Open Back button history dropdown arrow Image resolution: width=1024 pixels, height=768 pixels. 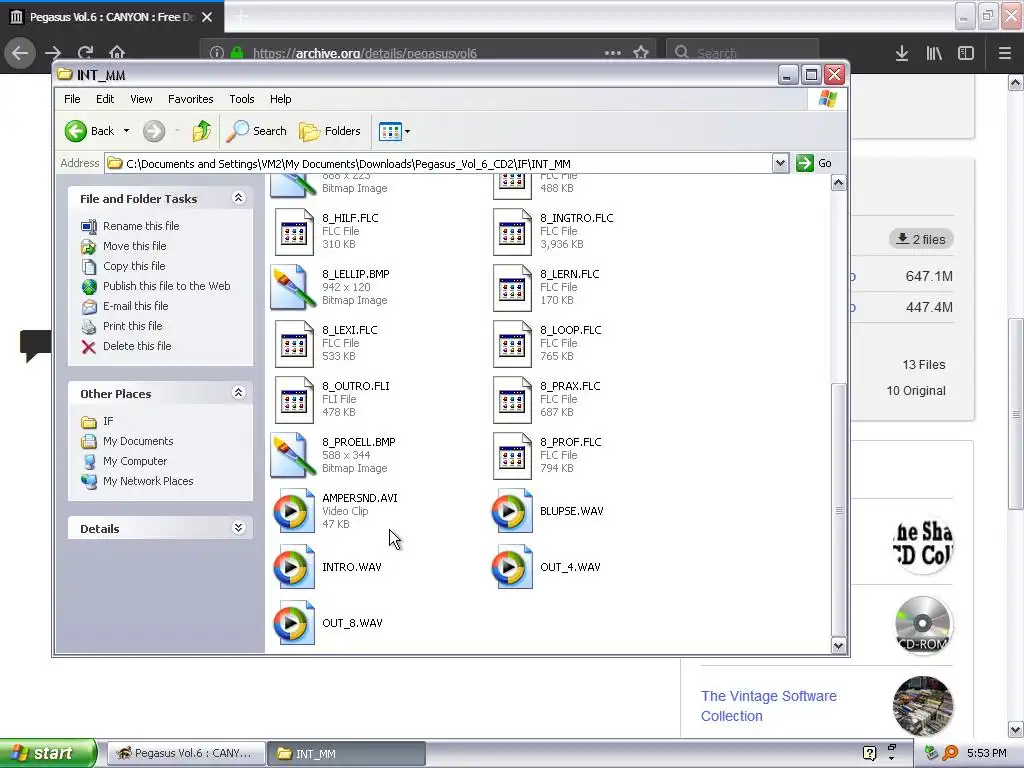126,131
